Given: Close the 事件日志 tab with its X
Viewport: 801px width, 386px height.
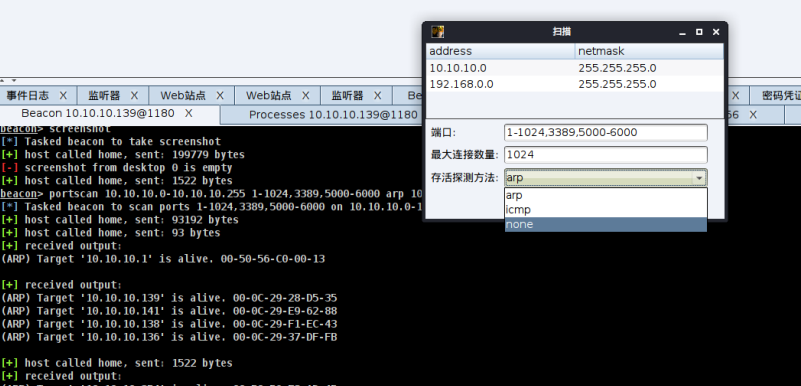Looking at the screenshot, I should coord(63,95).
